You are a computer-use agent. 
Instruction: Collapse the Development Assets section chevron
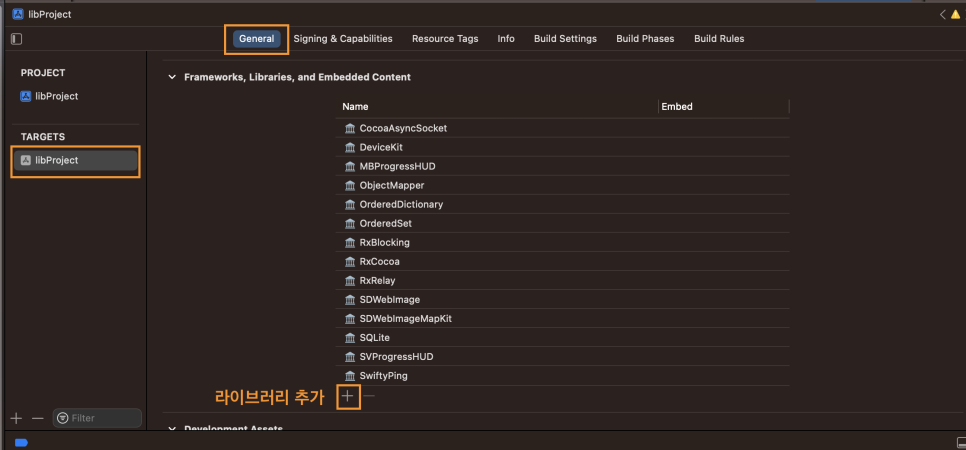coord(172,428)
